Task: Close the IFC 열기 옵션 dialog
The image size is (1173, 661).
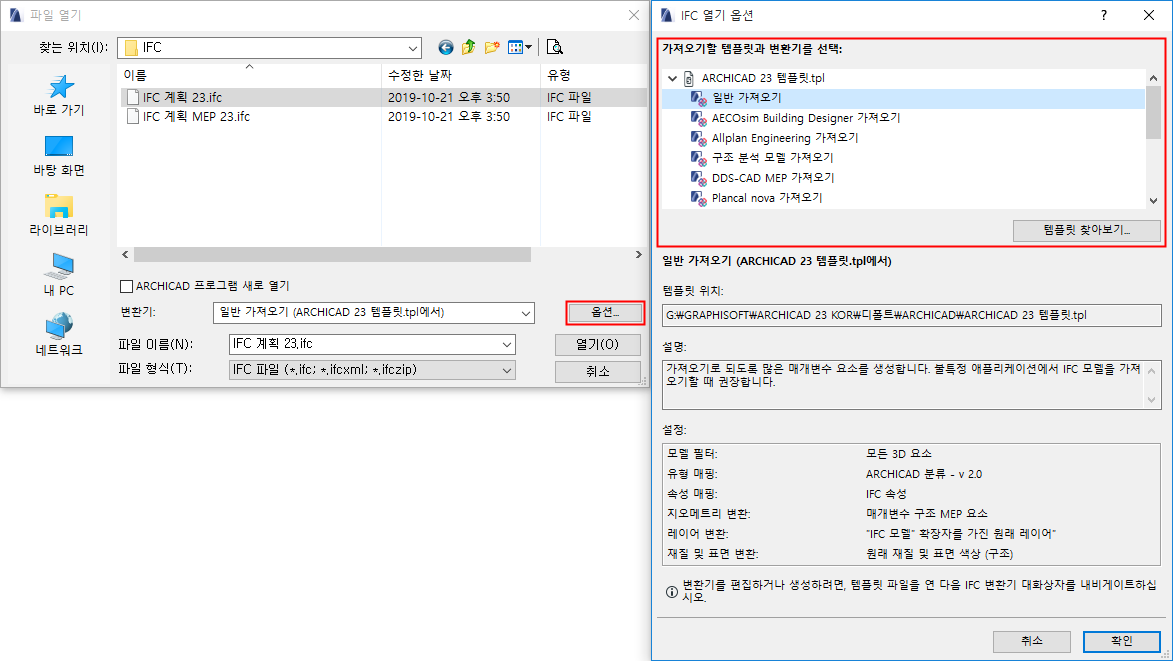Action: 1149,15
